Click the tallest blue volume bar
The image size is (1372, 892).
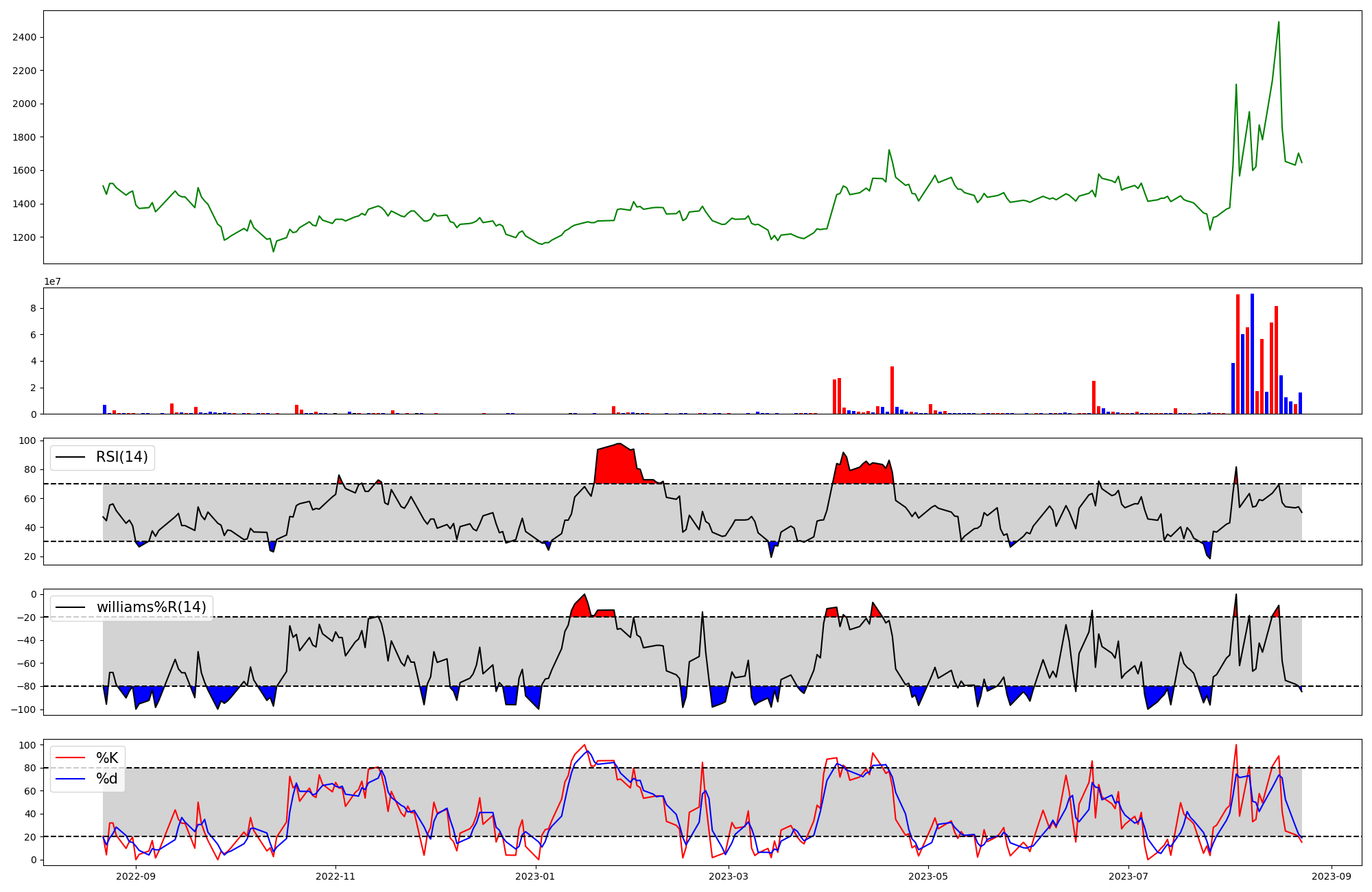(x=1252, y=353)
